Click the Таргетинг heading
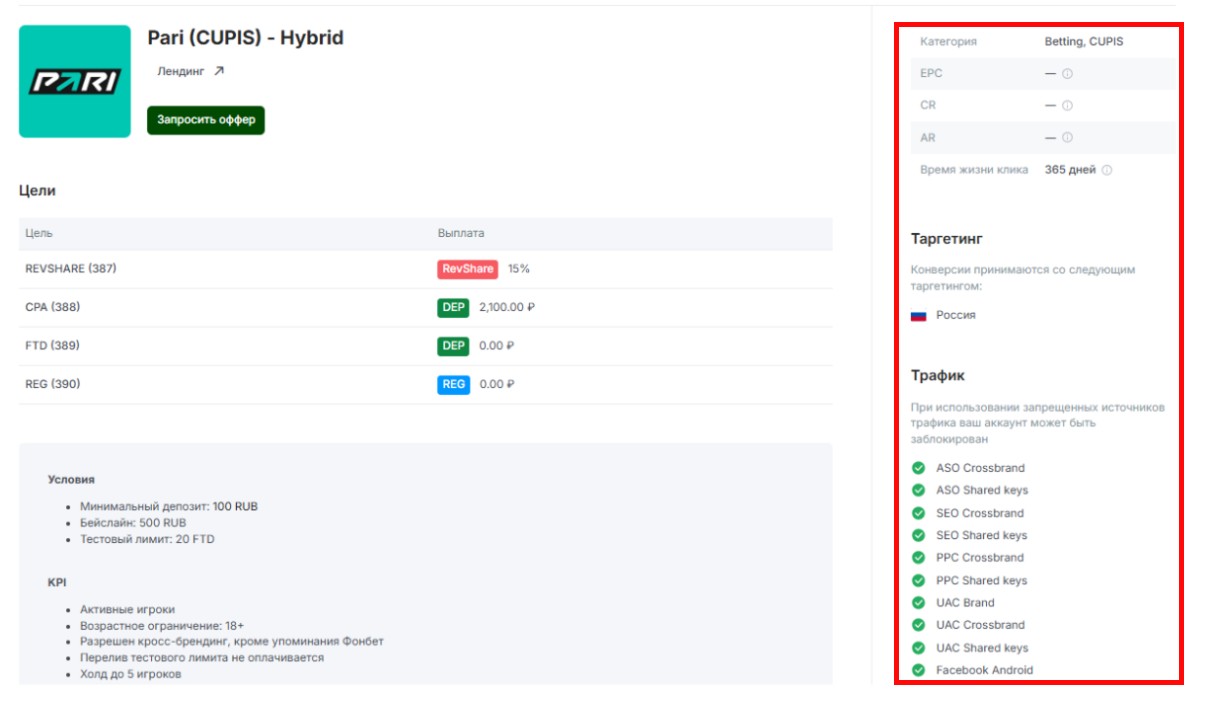The image size is (1206, 702). click(x=947, y=239)
